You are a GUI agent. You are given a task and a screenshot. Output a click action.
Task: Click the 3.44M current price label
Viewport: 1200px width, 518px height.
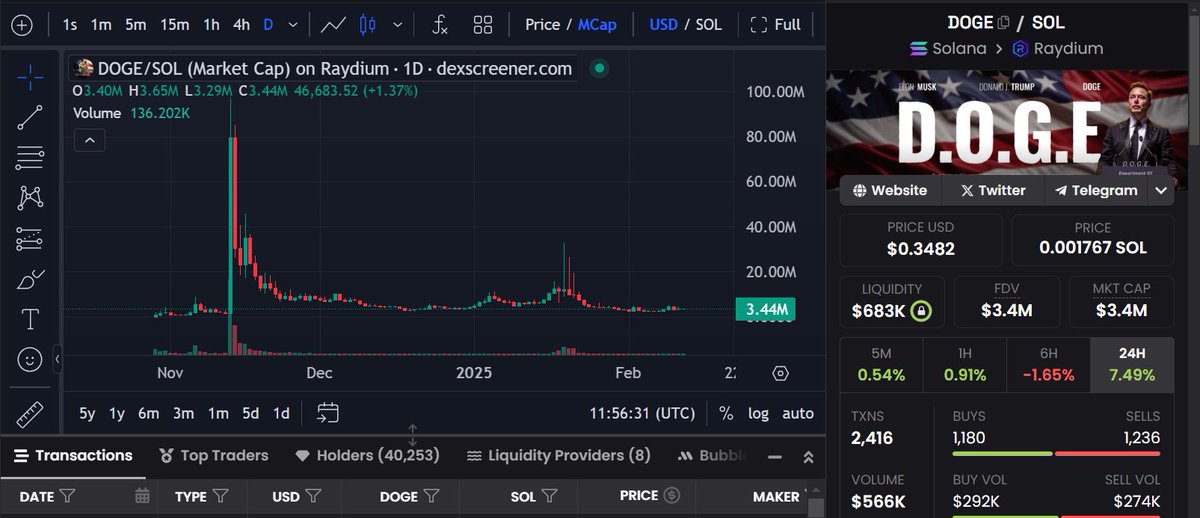768,310
